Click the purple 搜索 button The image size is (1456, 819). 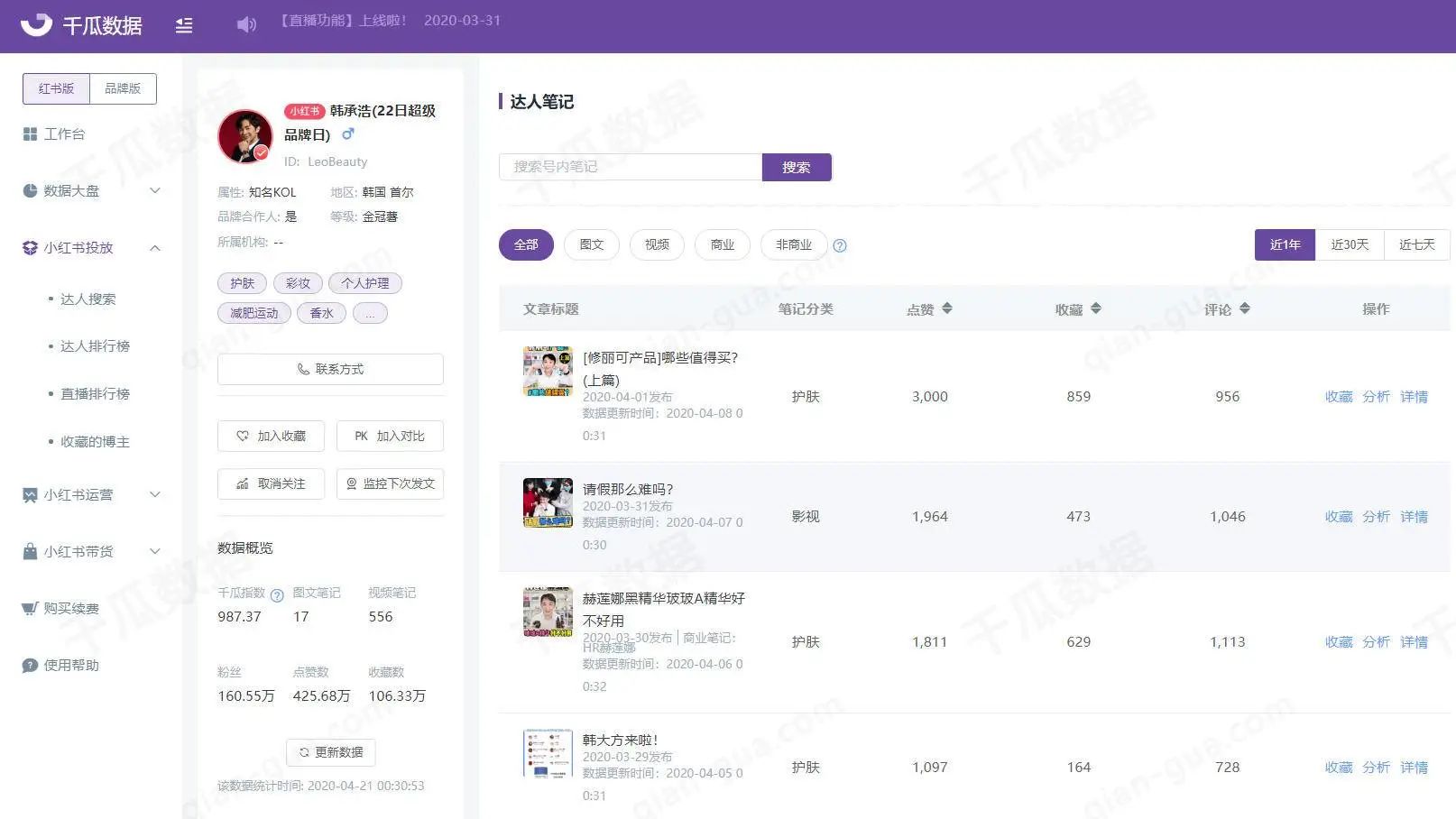tap(797, 167)
